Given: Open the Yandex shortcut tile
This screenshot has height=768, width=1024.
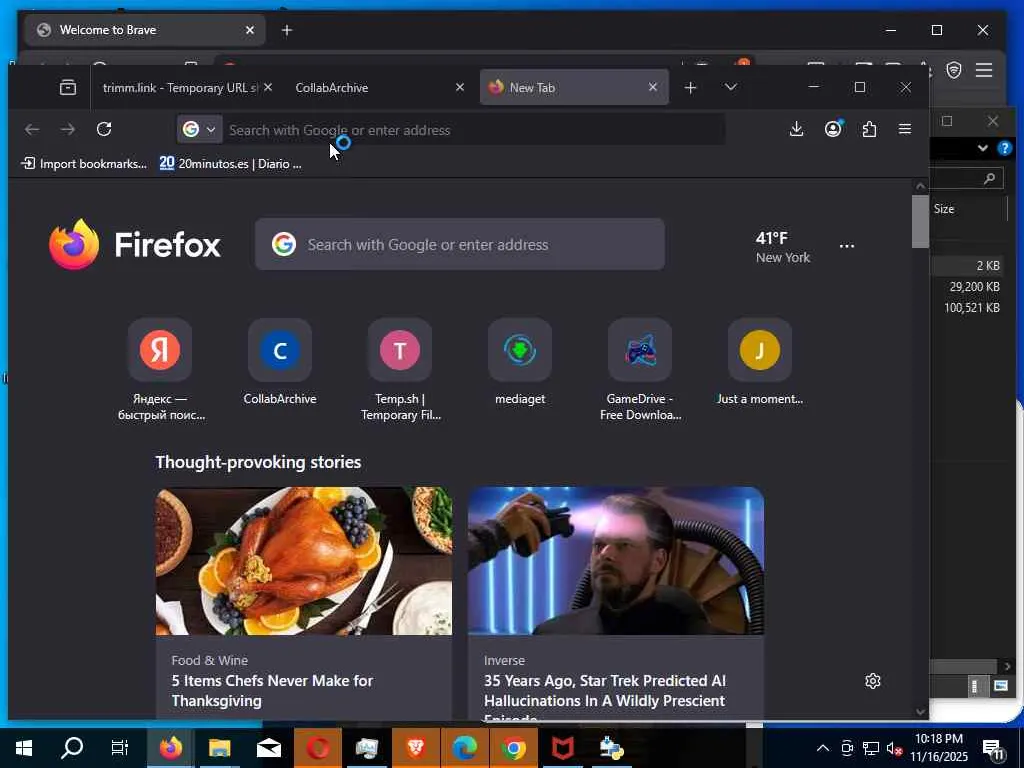Looking at the screenshot, I should pos(160,370).
